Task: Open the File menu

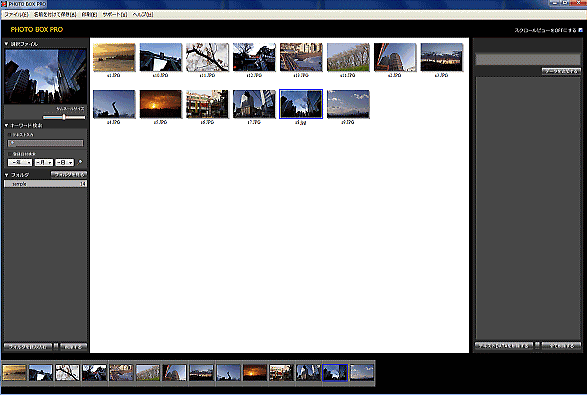Action: point(16,15)
